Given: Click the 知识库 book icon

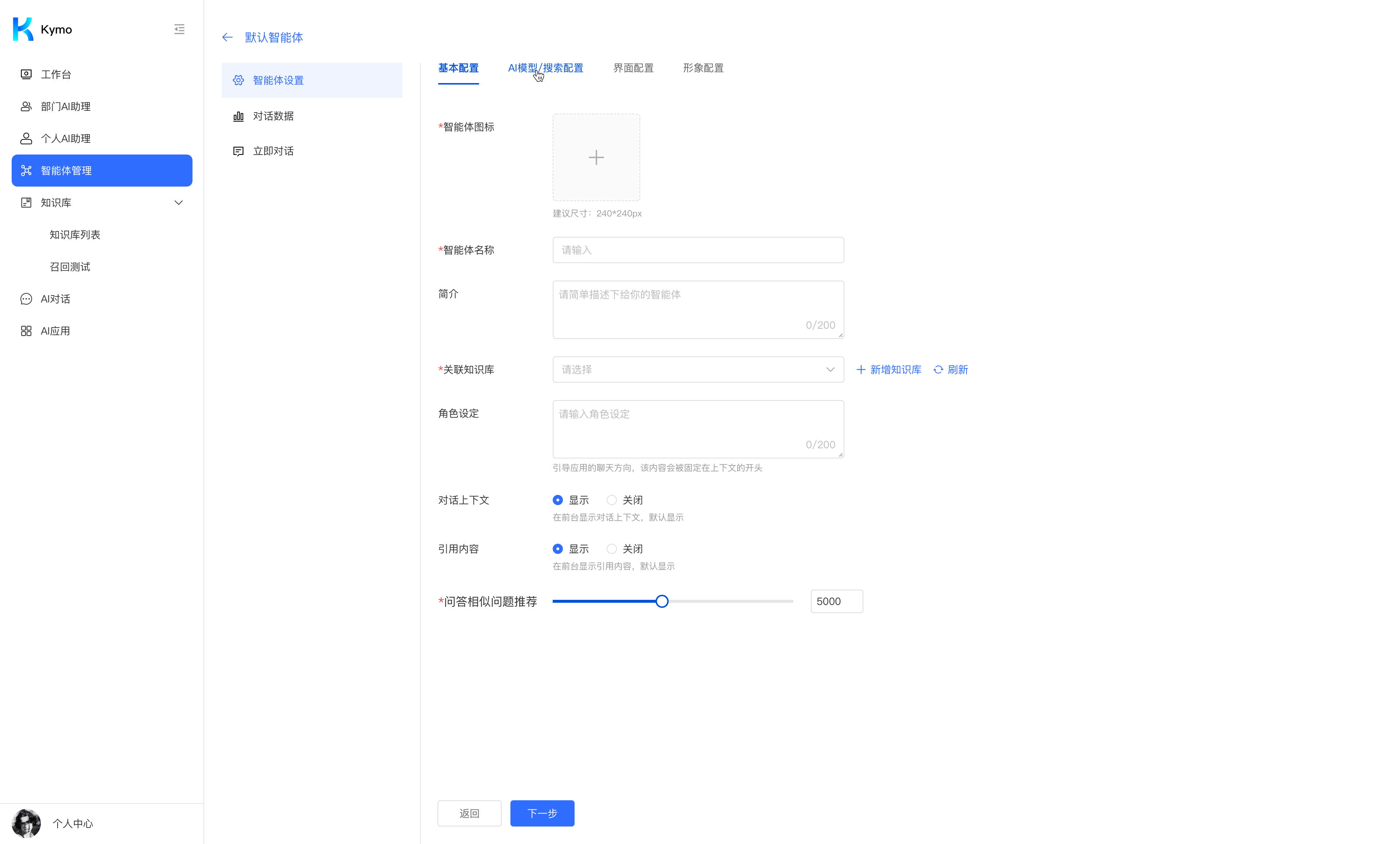Looking at the screenshot, I should tap(26, 203).
